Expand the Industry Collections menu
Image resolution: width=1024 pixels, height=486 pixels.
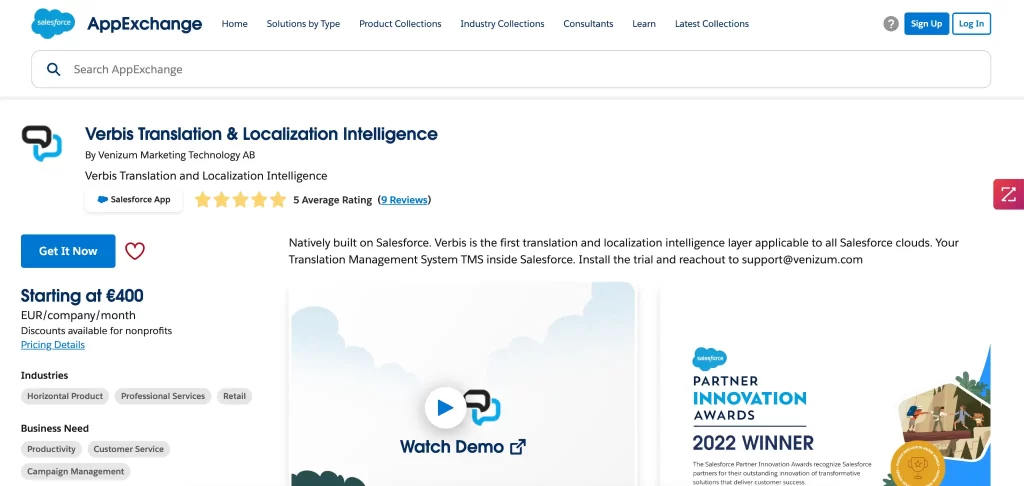[x=502, y=24]
